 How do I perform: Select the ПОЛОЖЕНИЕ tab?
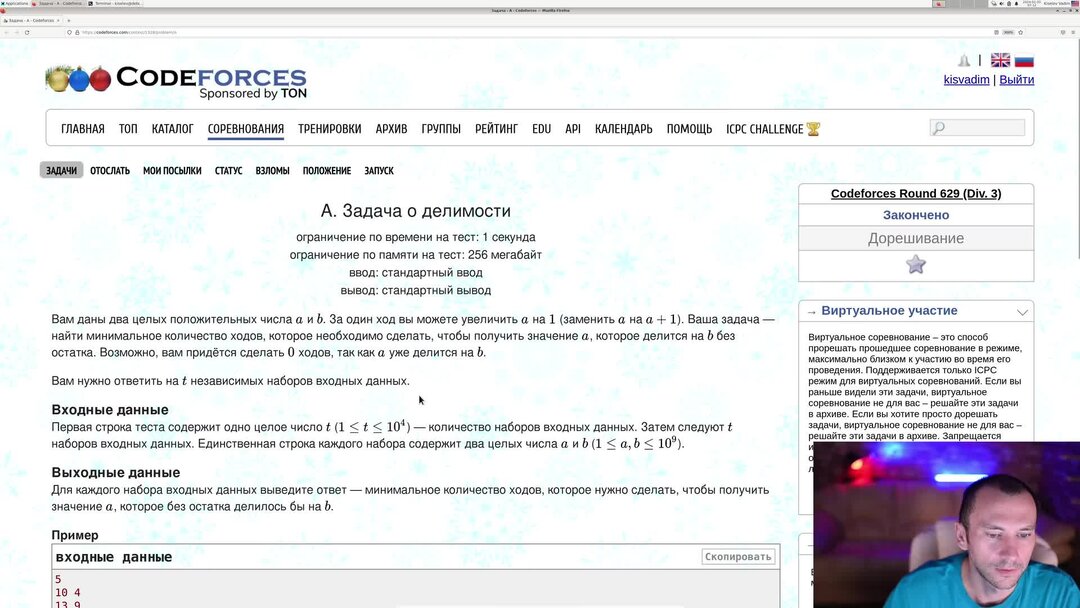click(326, 170)
